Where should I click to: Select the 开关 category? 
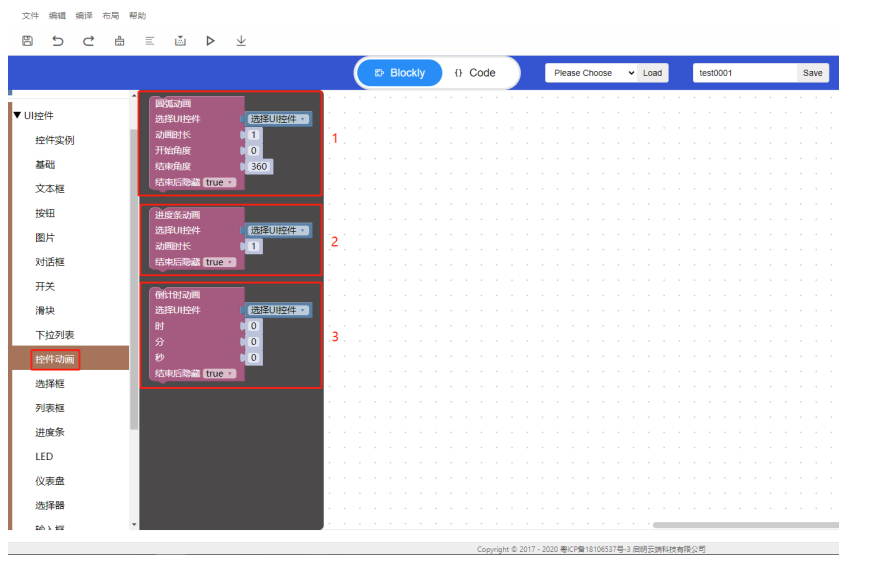pos(45,286)
